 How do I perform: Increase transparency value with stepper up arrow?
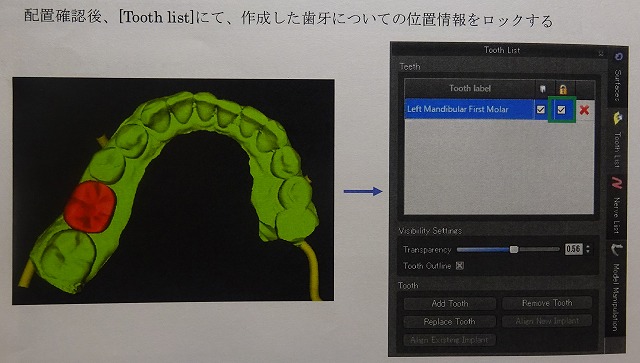click(588, 247)
